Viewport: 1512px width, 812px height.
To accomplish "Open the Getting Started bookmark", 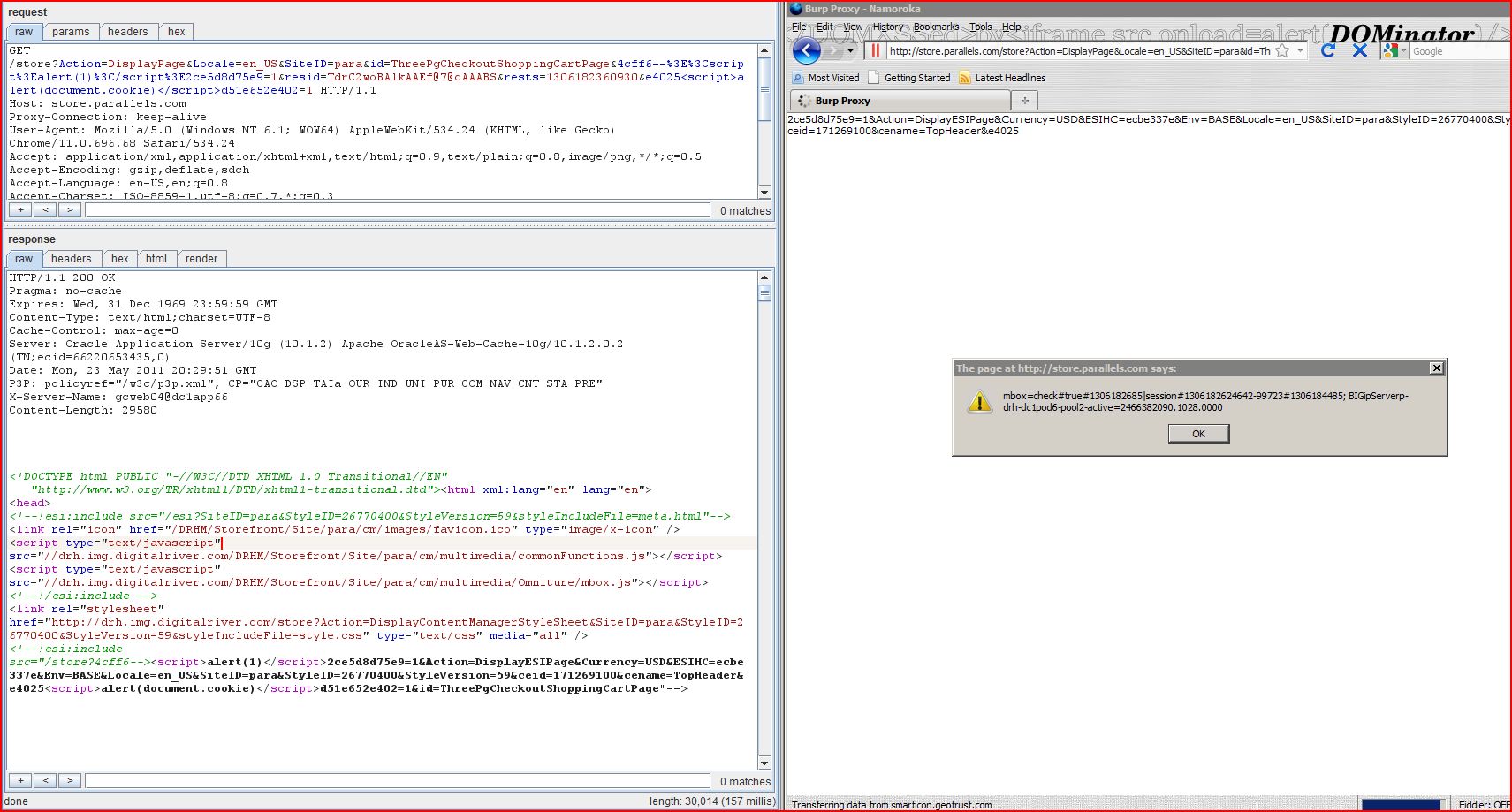I will (x=909, y=78).
